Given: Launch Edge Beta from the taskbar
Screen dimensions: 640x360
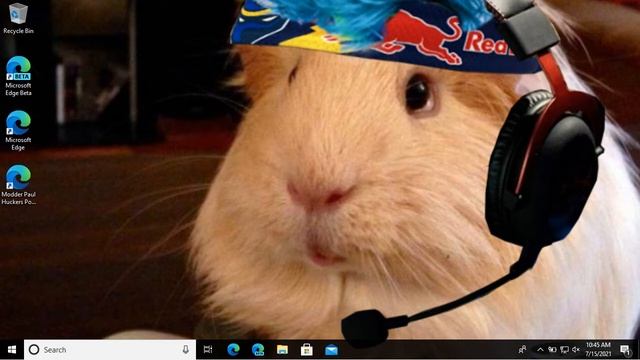Looking at the screenshot, I should point(258,349).
